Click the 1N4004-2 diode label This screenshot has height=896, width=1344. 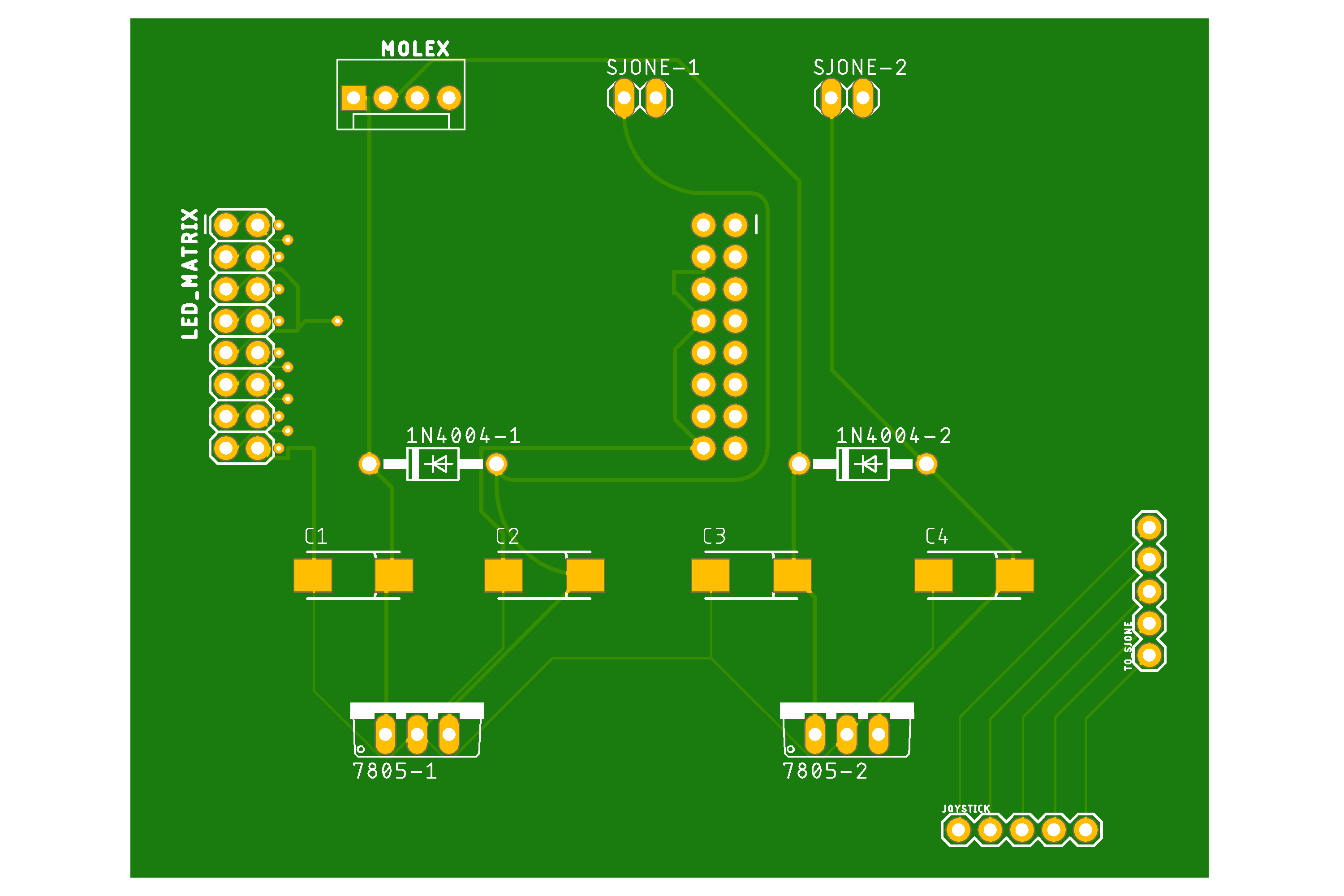coord(894,436)
